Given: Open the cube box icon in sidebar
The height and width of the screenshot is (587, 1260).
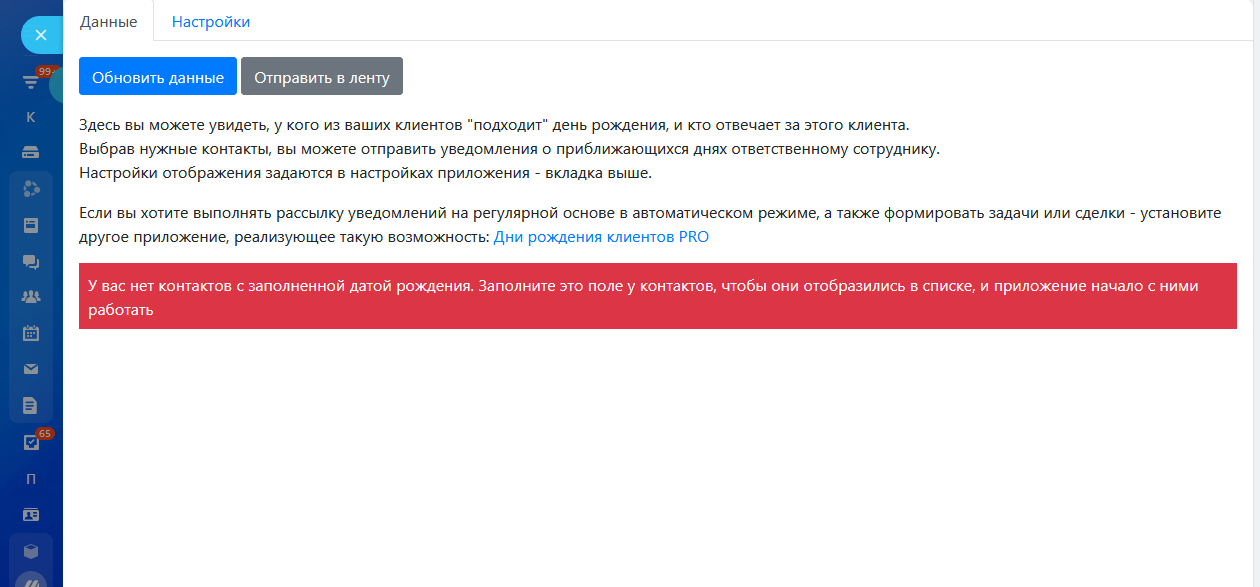Looking at the screenshot, I should (x=31, y=551).
